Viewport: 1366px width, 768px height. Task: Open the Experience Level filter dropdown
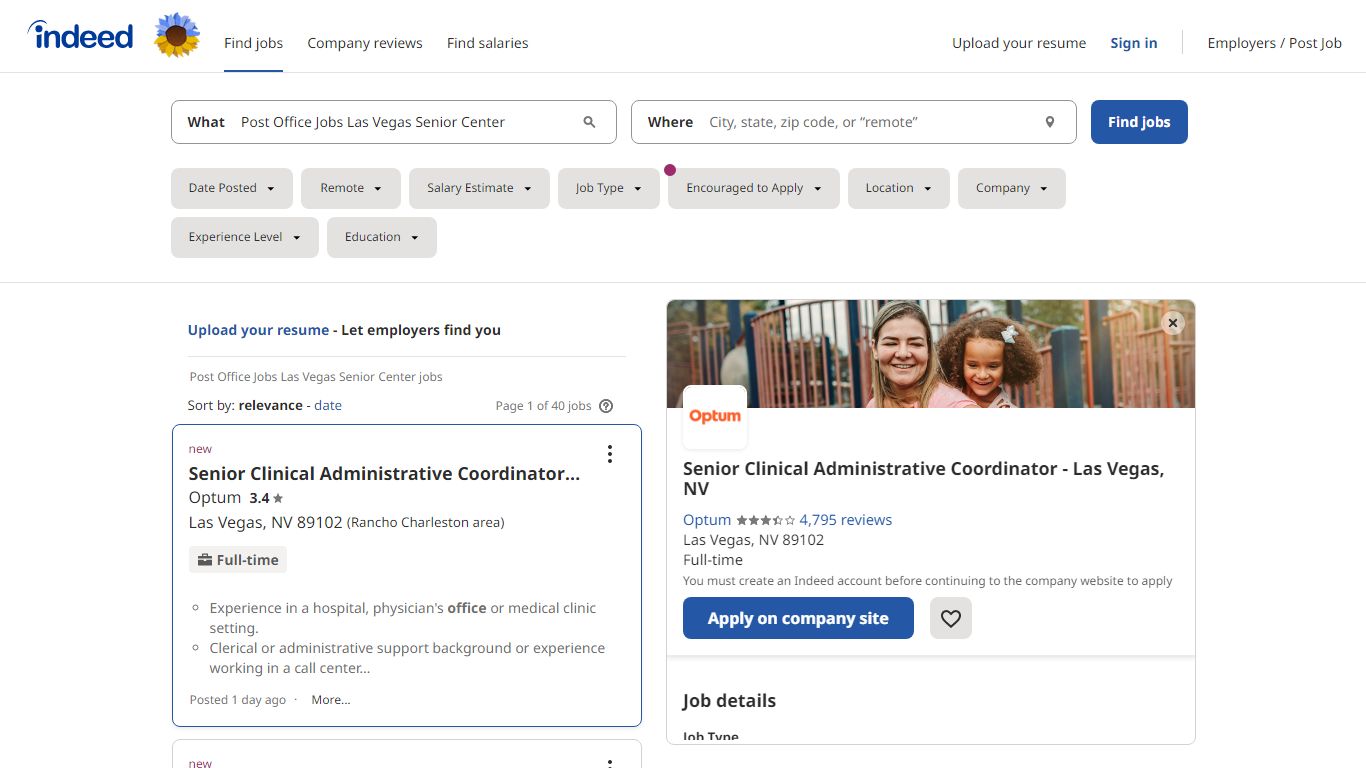[245, 237]
